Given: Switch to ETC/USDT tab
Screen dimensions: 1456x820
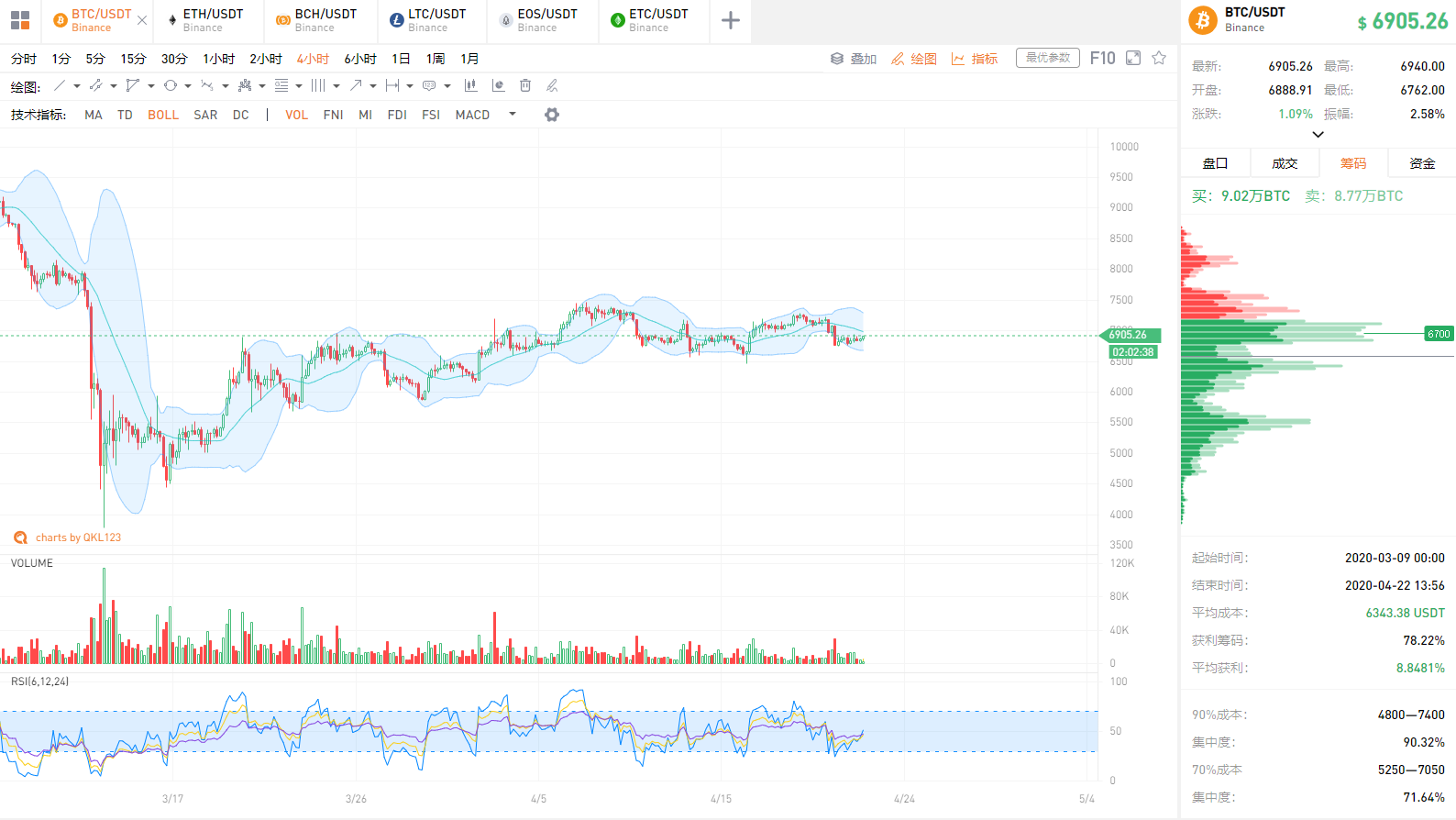Looking at the screenshot, I should pyautogui.click(x=653, y=20).
